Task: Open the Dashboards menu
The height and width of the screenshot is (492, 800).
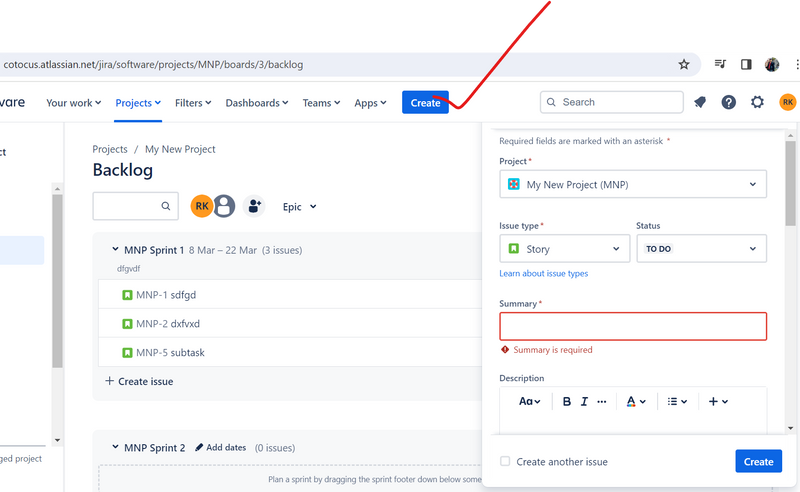Action: point(256,102)
